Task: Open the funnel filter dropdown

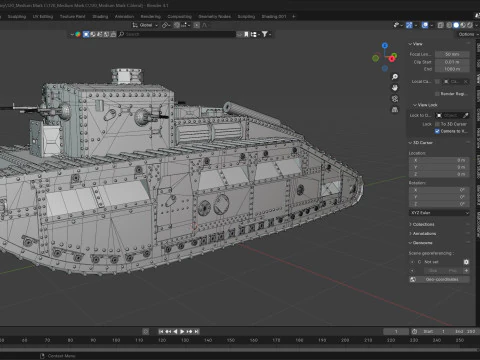Action: click(266, 34)
